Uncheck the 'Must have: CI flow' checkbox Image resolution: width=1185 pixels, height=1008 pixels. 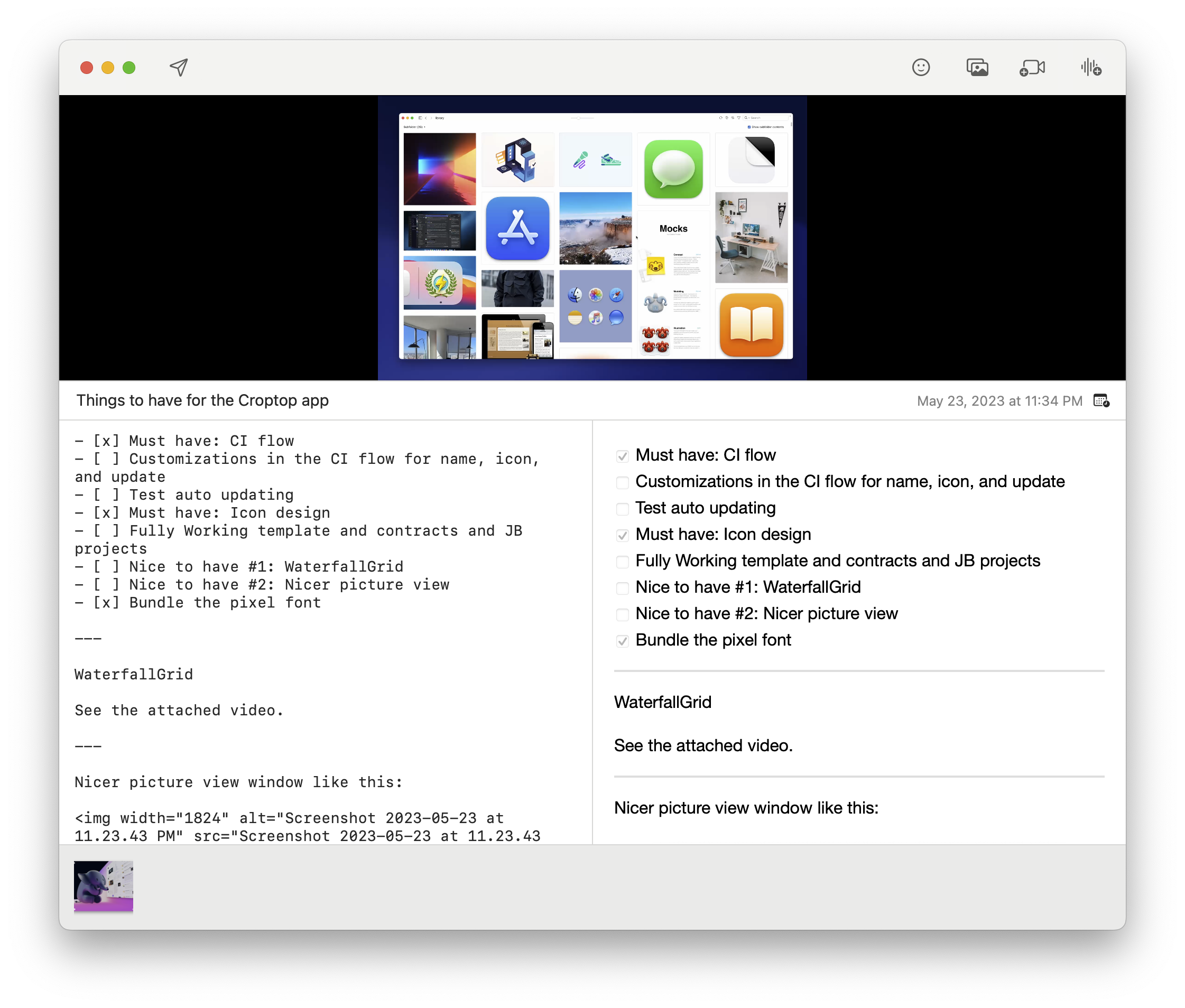pos(623,455)
